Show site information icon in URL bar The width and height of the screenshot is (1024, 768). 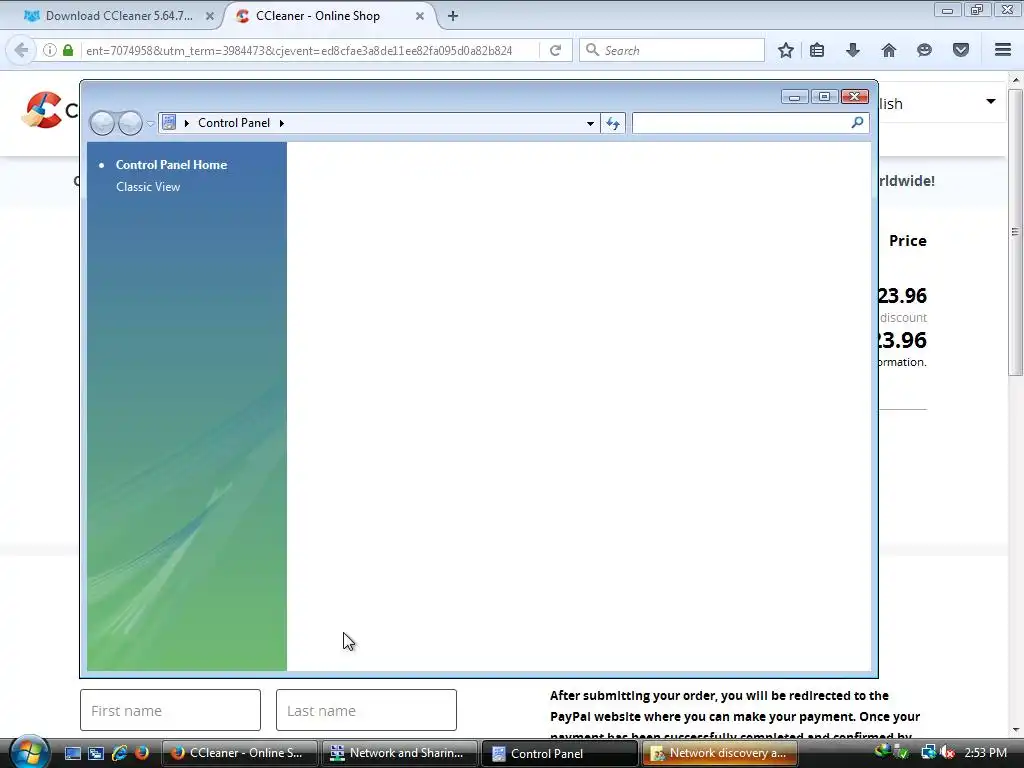coord(50,50)
